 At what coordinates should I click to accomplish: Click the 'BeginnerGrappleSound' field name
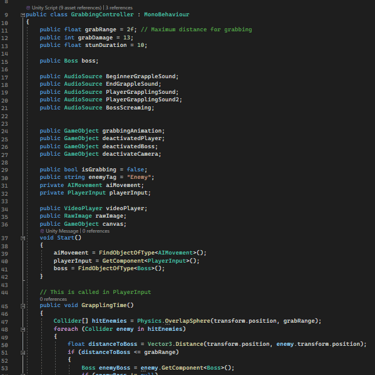[x=140, y=76]
